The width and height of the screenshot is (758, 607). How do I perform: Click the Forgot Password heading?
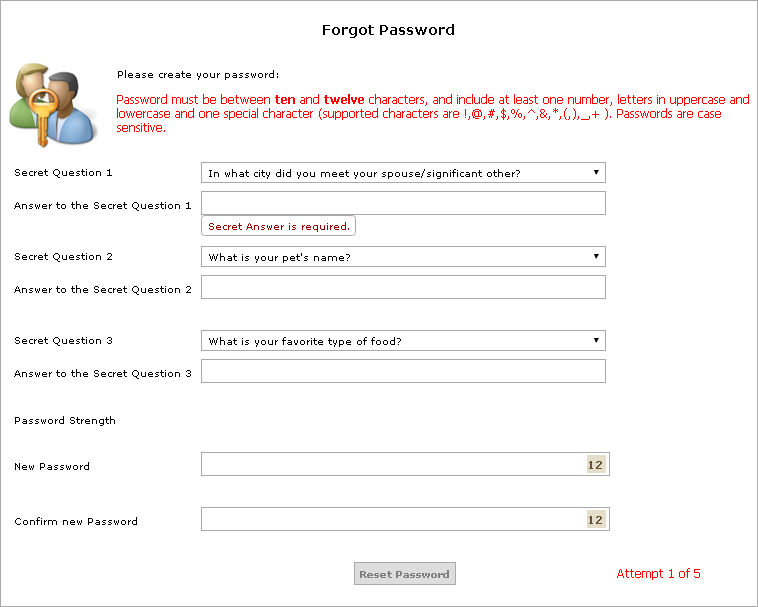[x=388, y=30]
